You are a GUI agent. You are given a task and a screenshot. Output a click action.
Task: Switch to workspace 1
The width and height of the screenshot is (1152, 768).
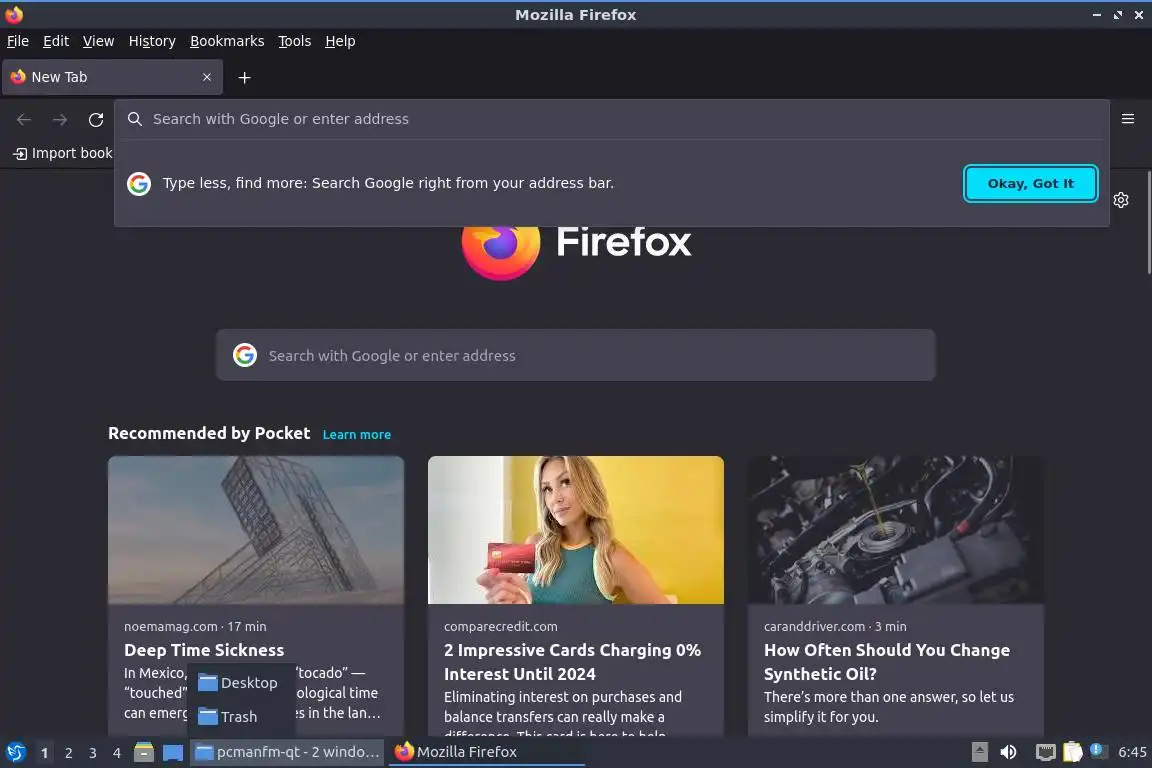click(x=44, y=753)
